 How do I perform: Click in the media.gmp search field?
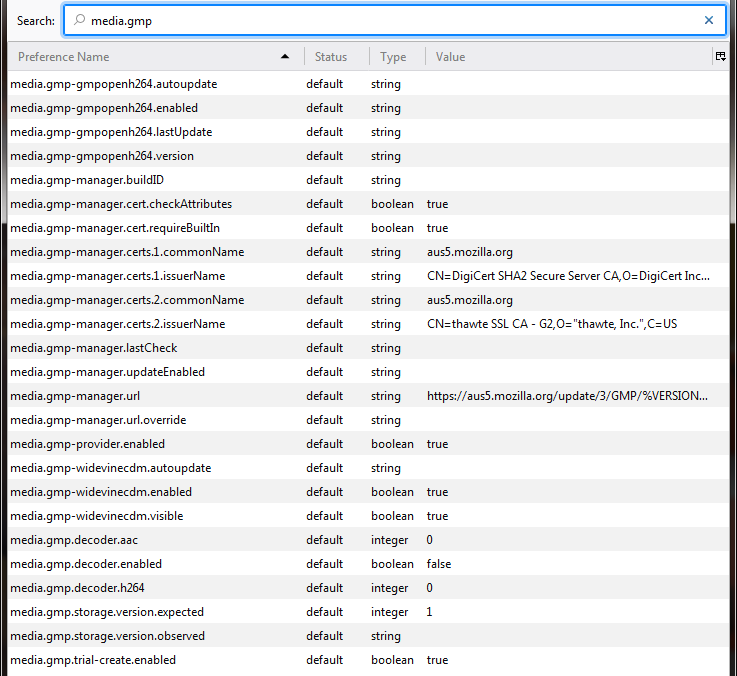tap(395, 20)
